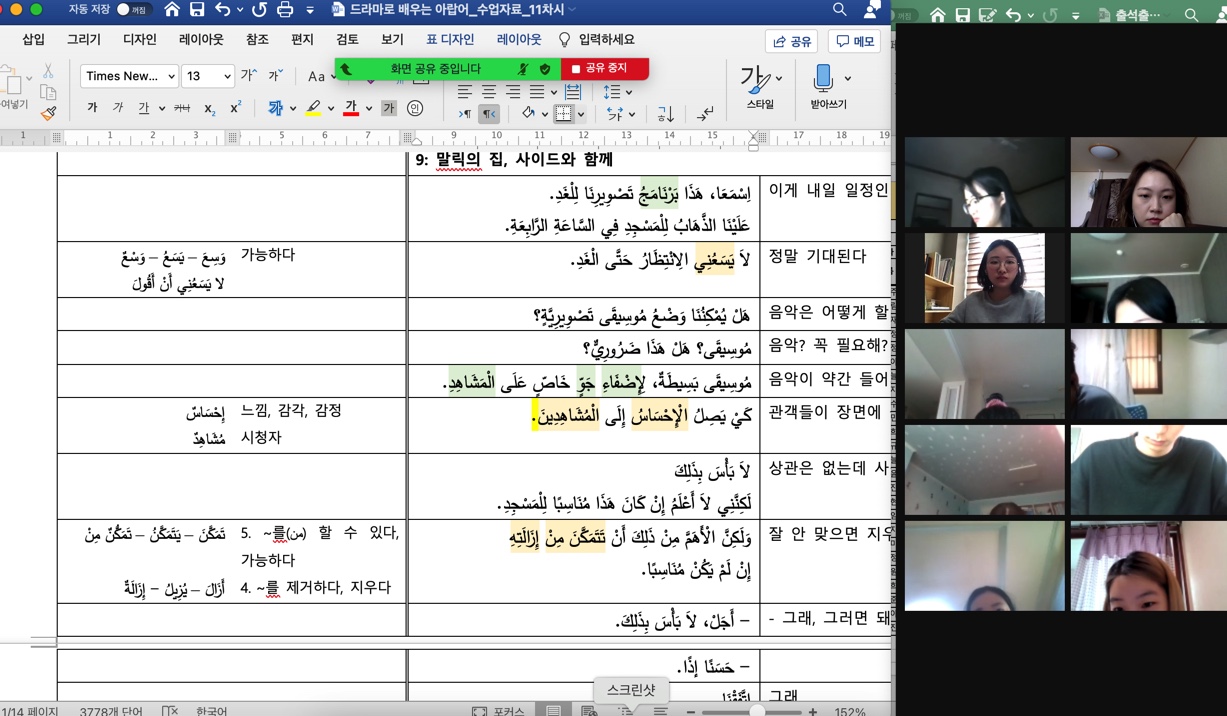This screenshot has height=716, width=1227.
Task: Click the sort icon in ribbon
Action: 665,113
